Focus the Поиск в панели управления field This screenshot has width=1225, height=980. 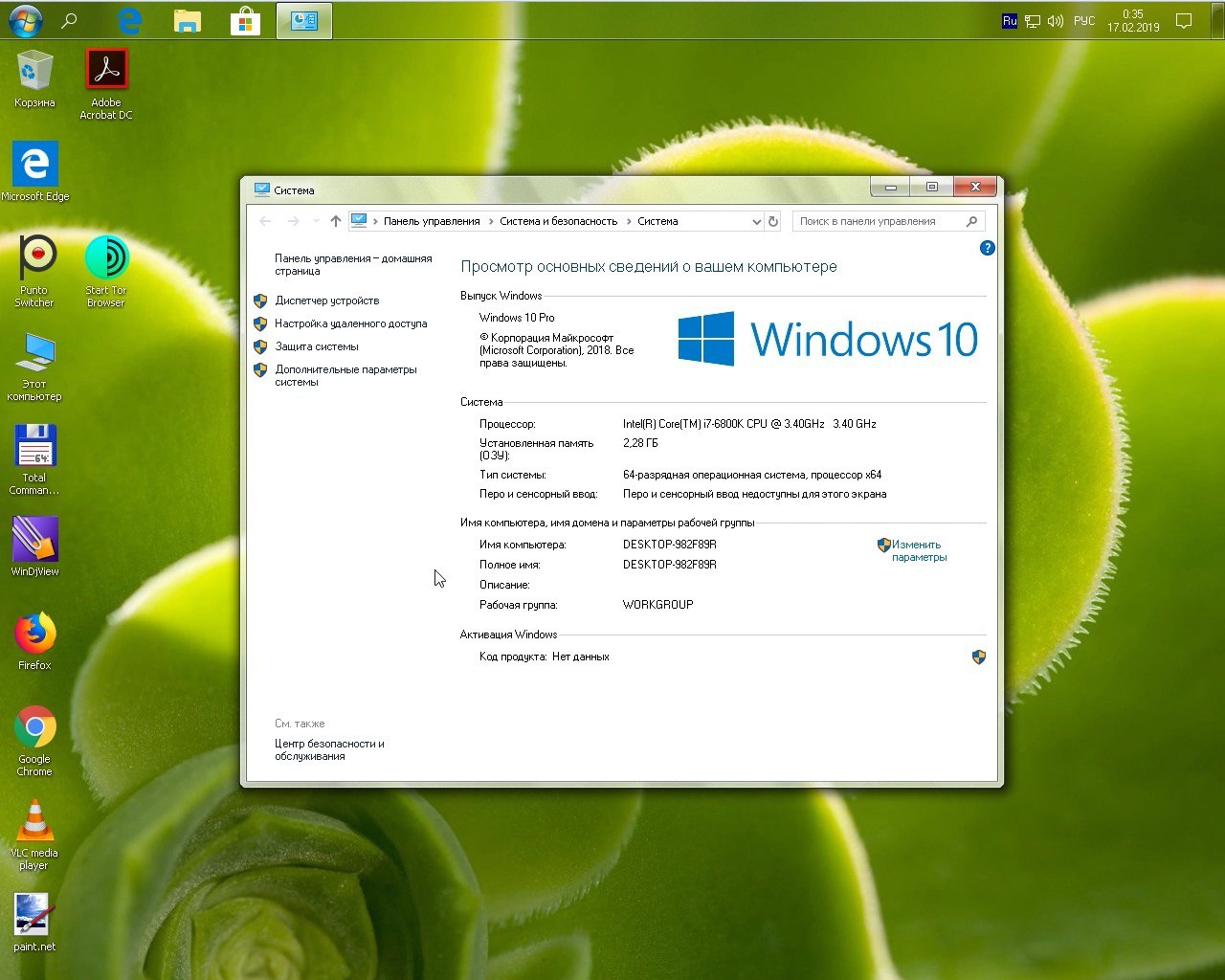pos(888,221)
